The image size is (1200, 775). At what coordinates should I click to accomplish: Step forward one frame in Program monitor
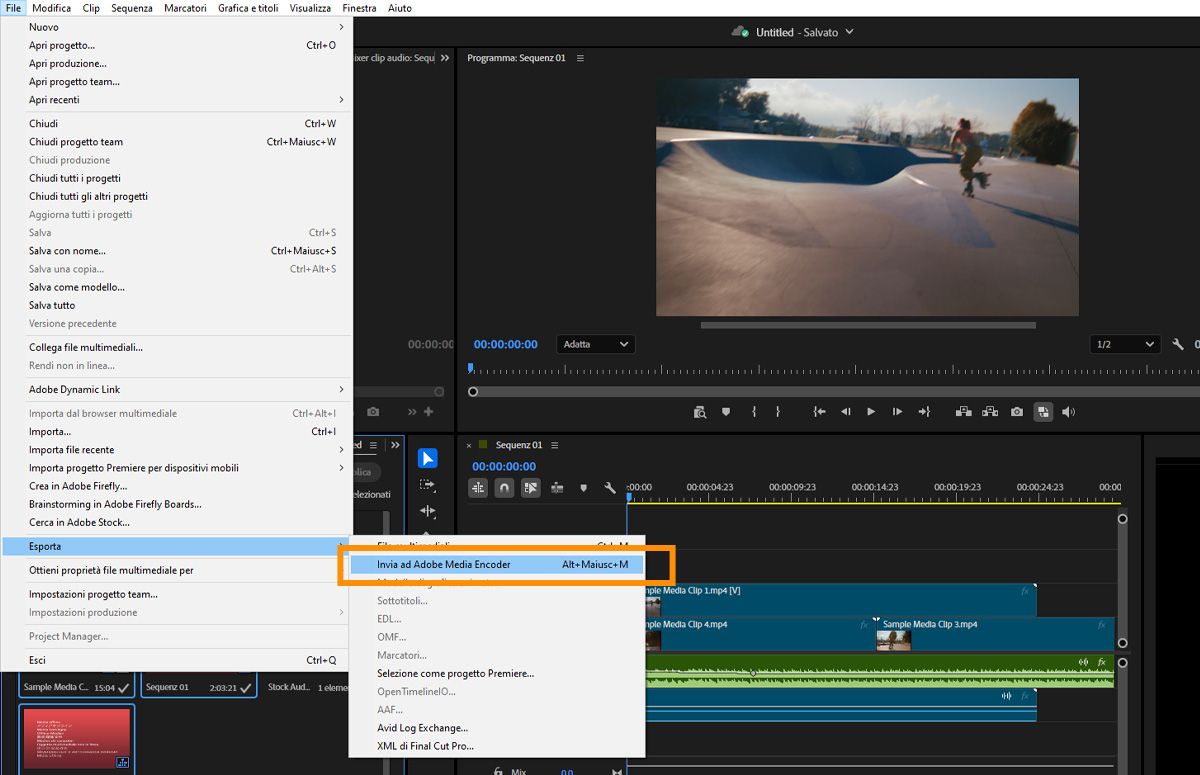coord(897,412)
